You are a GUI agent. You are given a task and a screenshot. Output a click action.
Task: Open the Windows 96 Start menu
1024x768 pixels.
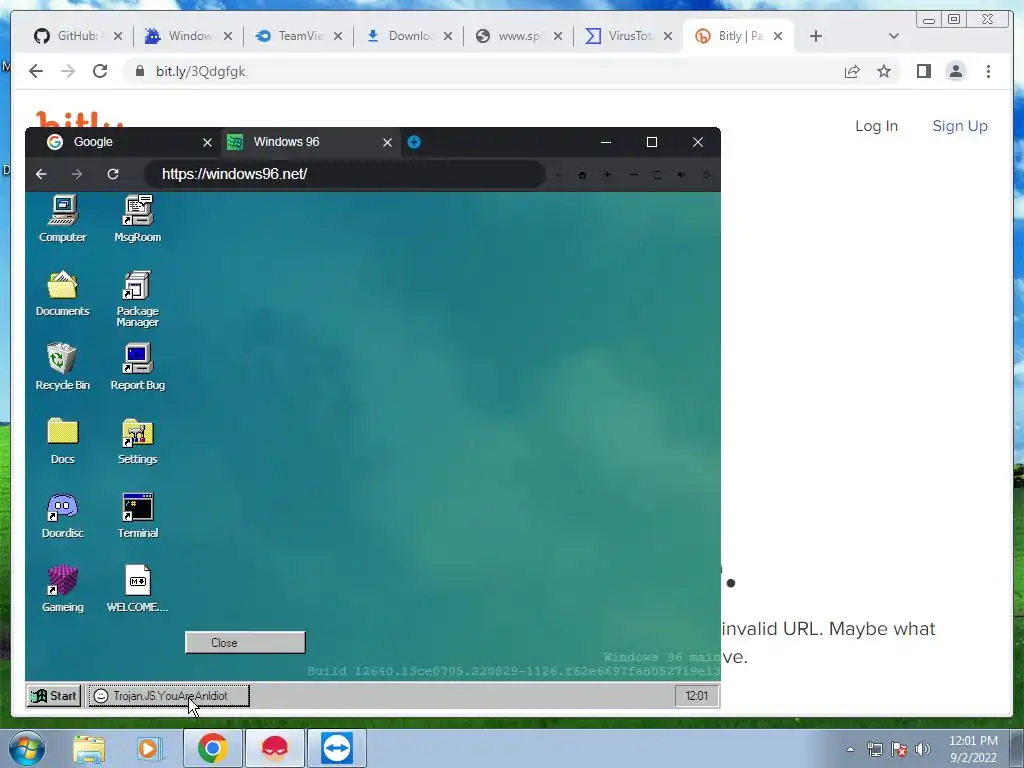[x=54, y=696]
